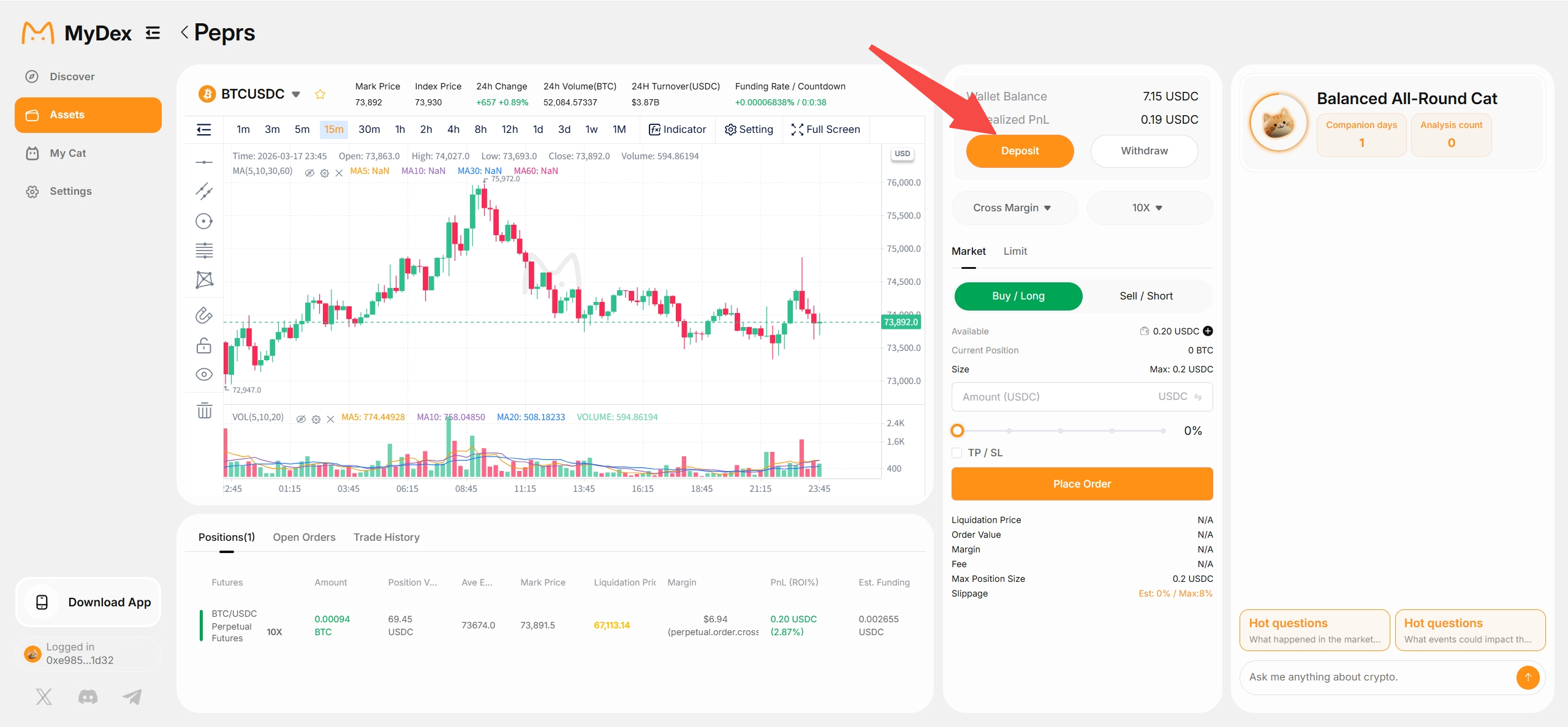Open the Discord link icon
The height and width of the screenshot is (727, 1568).
88,696
